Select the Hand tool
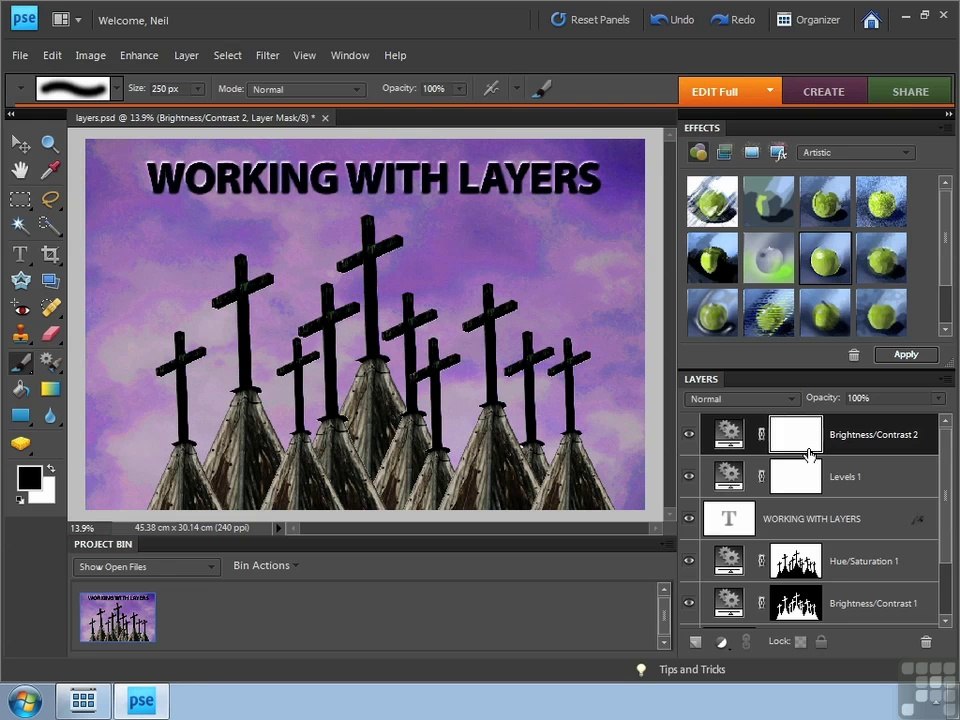The image size is (960, 720). click(20, 171)
